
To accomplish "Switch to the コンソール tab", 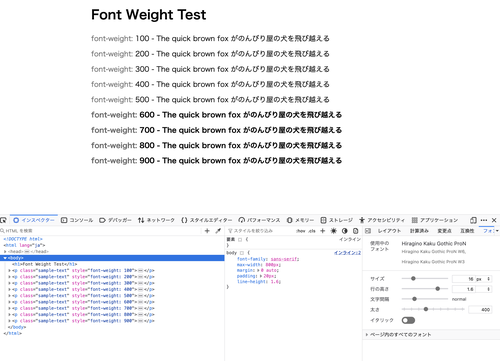I will (x=77, y=220).
